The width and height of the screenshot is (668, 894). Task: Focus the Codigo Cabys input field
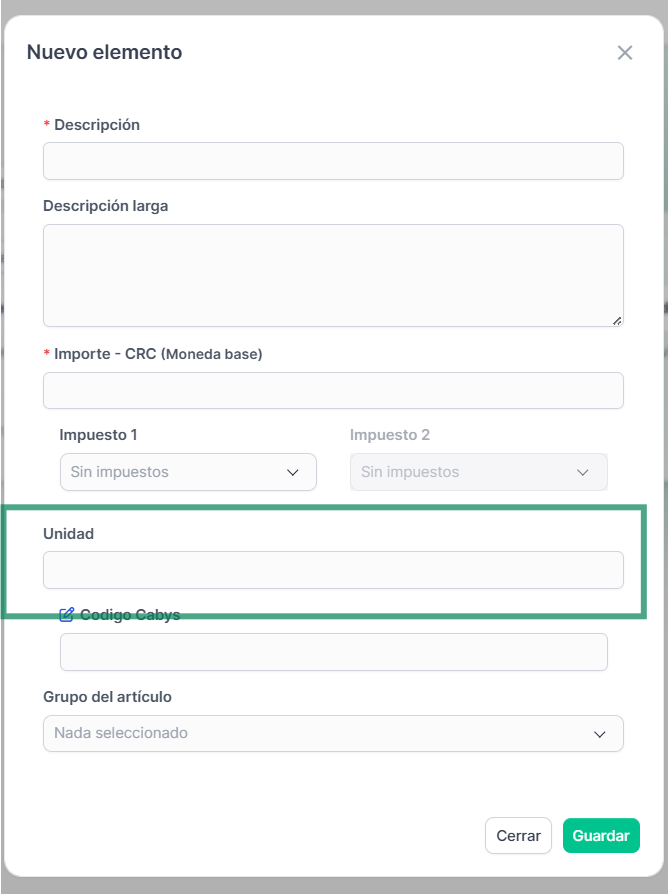[x=334, y=652]
